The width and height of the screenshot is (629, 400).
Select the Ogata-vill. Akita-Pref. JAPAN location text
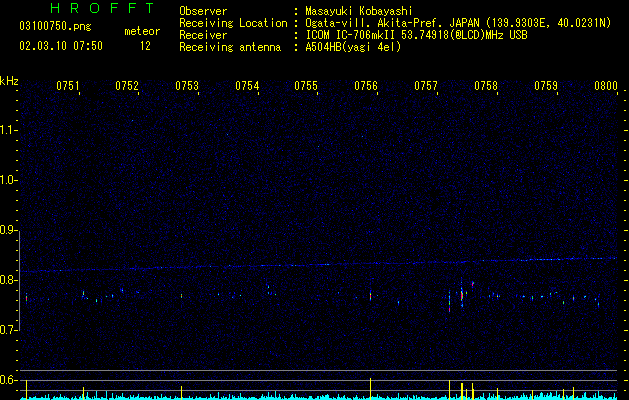click(x=458, y=23)
